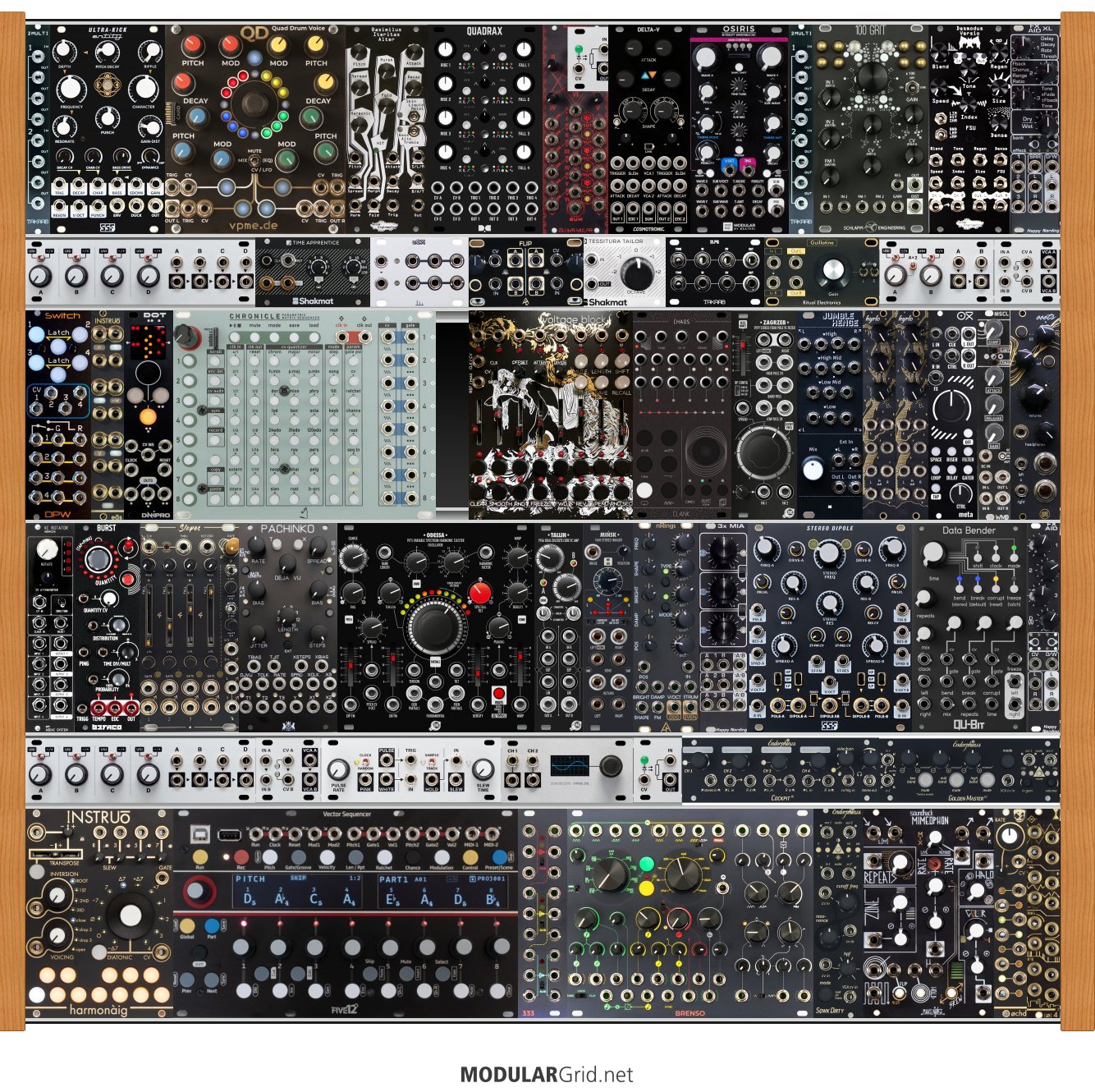Click the "harmonàig" name on the Instruo module
The image size is (1095, 1092).
point(99,1010)
